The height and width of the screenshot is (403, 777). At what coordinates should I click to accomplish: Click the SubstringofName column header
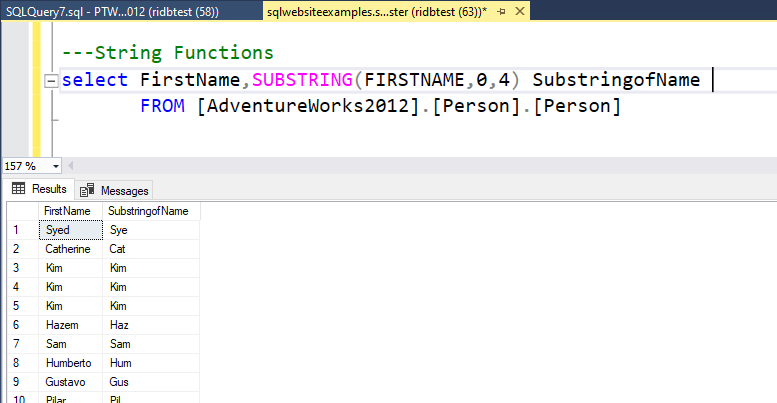(151, 211)
